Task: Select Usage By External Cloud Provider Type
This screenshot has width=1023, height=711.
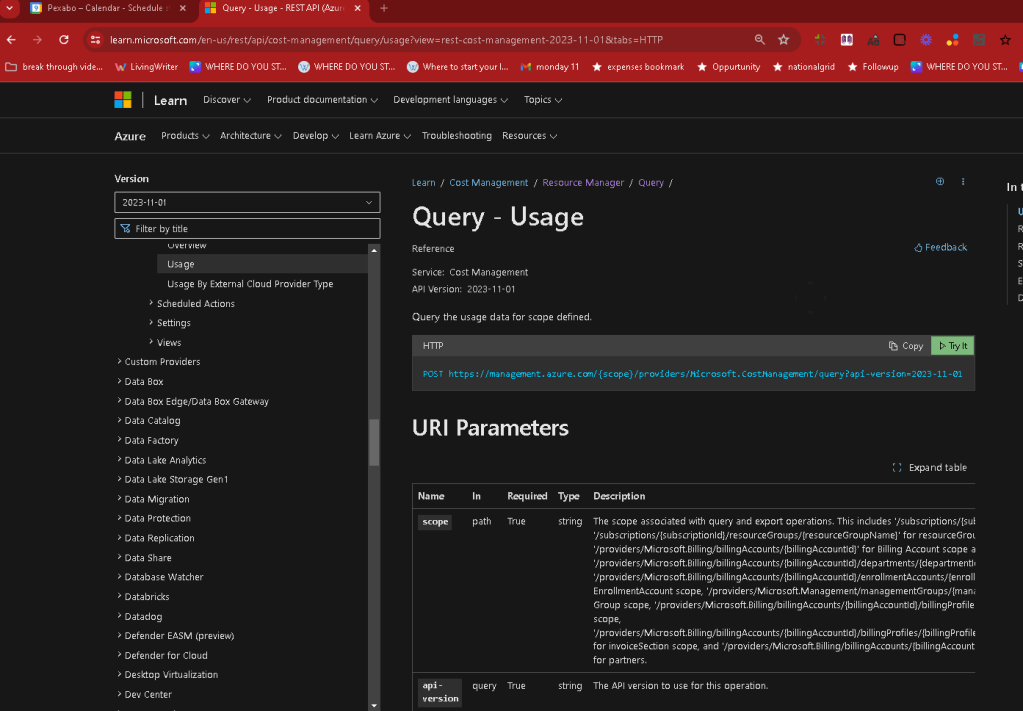Action: pos(250,284)
